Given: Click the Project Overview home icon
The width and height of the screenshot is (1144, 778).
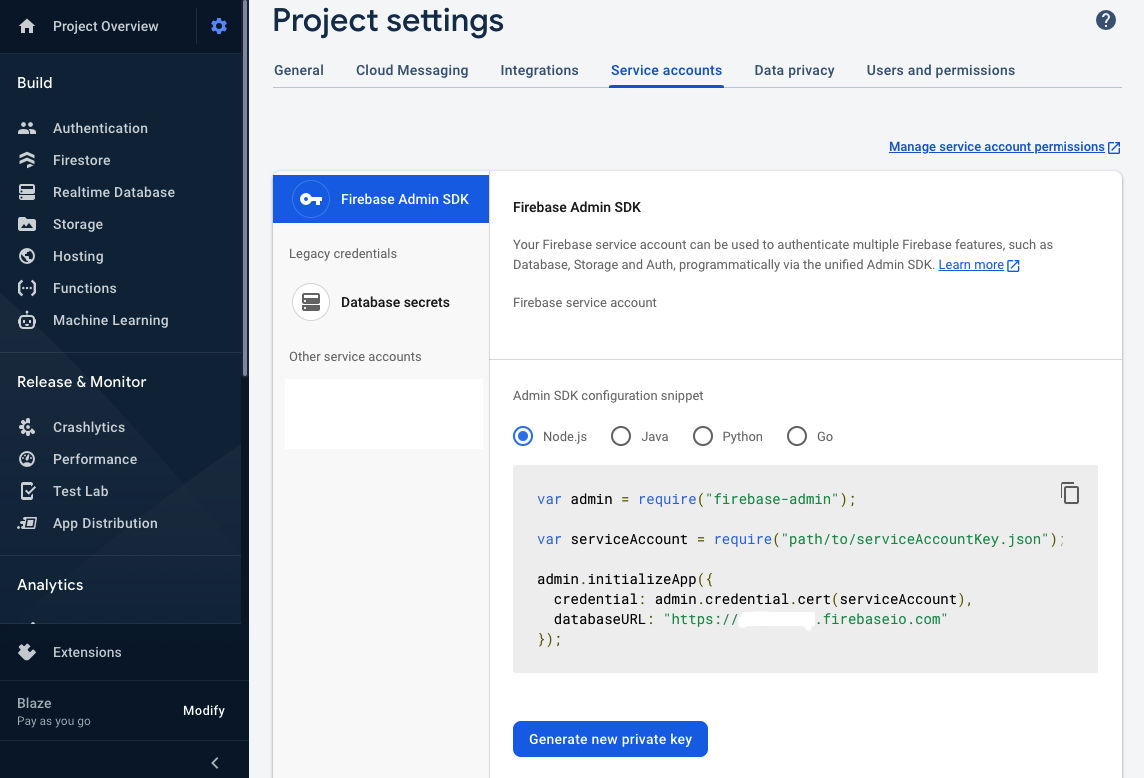Looking at the screenshot, I should [x=27, y=26].
